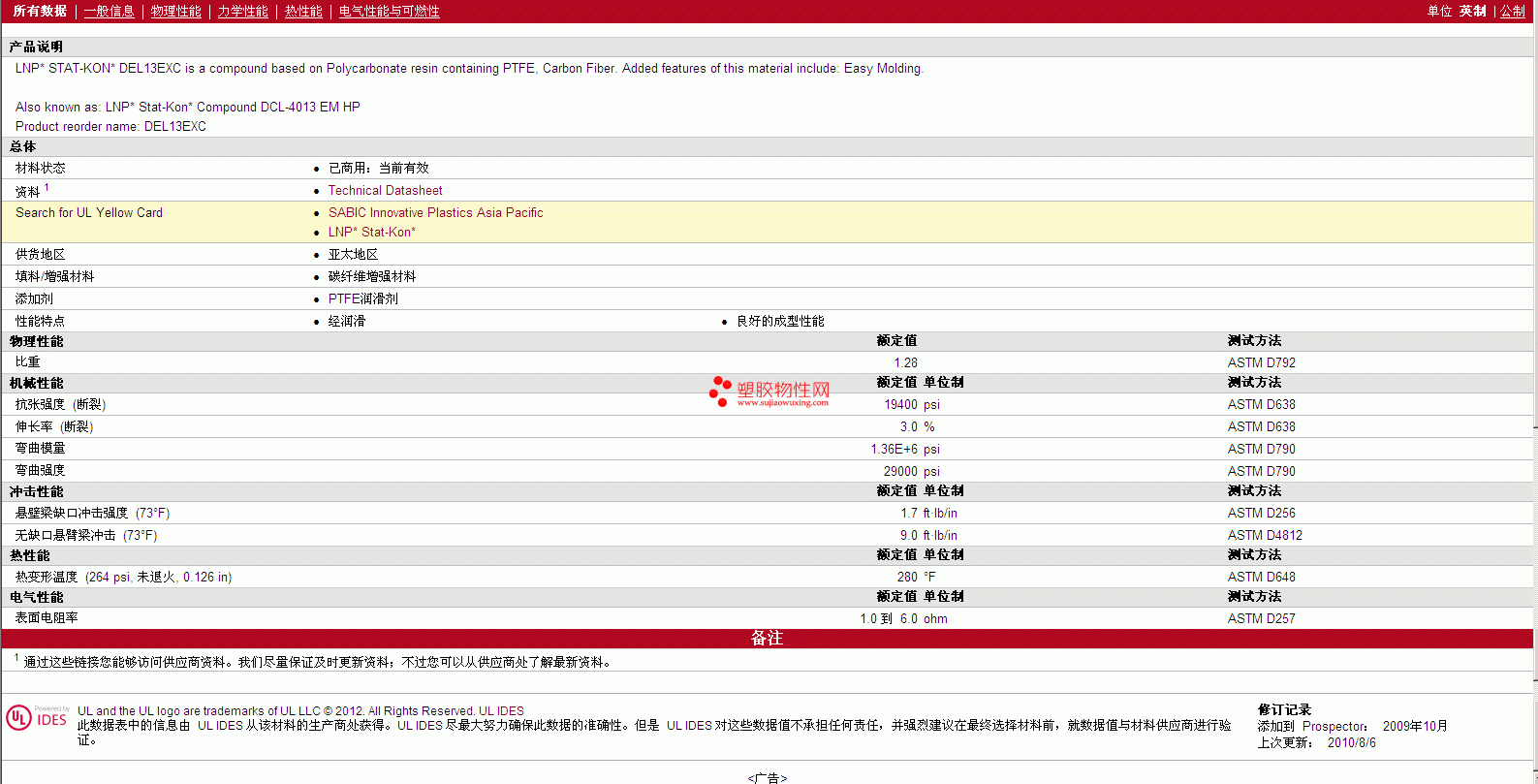Click the 产品说明 section header
This screenshot has width=1538, height=784.
click(x=36, y=47)
